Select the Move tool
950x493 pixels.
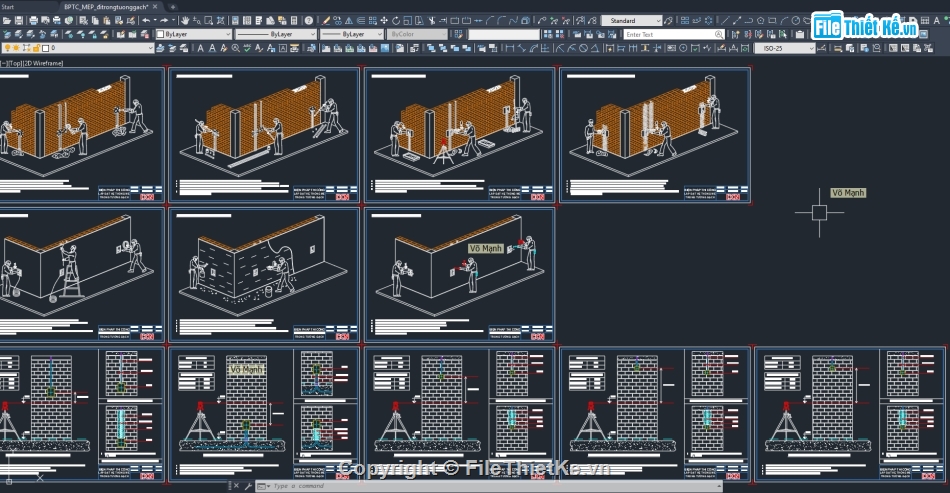pyautogui.click(x=384, y=21)
